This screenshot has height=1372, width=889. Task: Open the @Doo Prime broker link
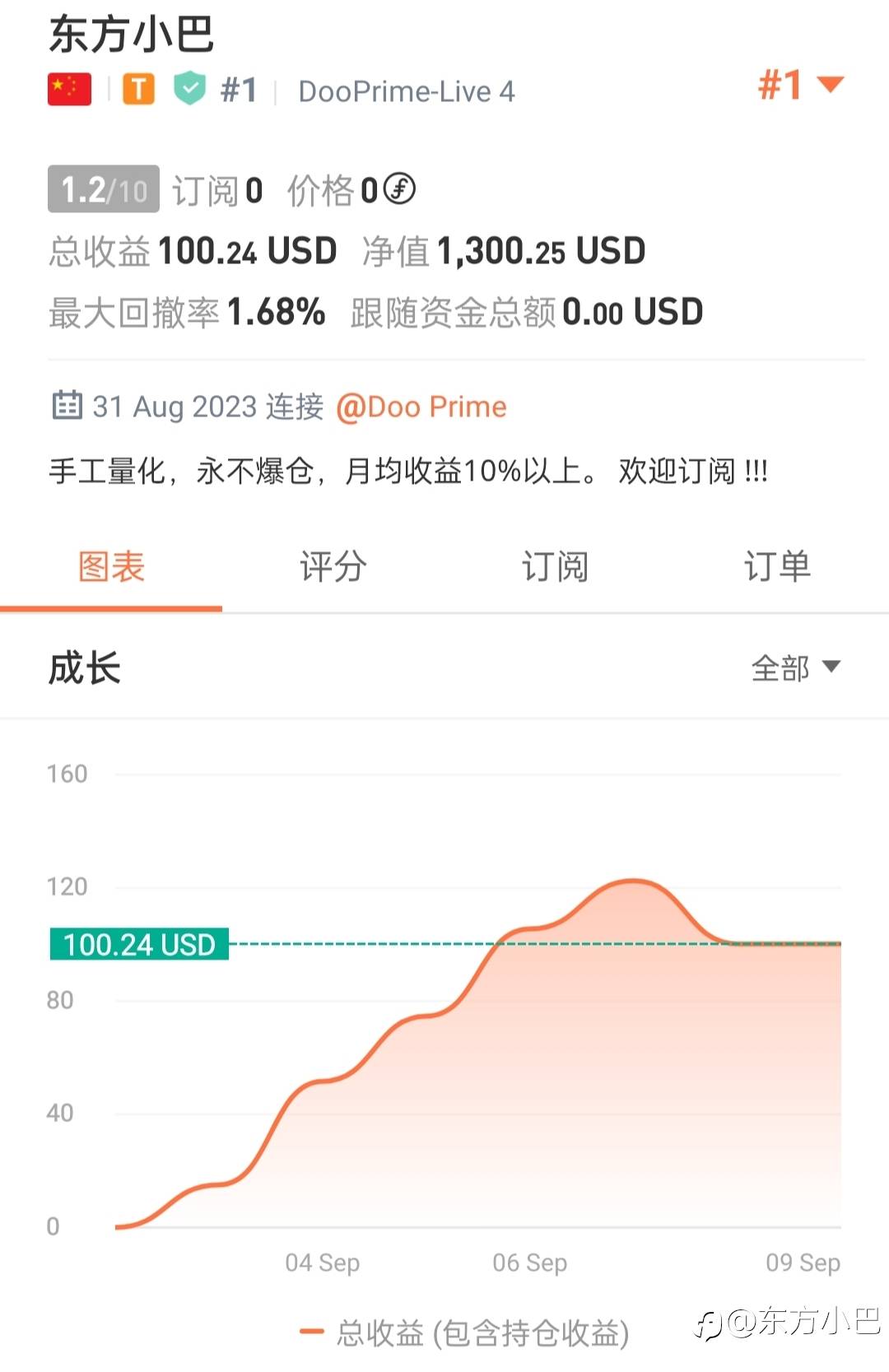[x=421, y=407]
